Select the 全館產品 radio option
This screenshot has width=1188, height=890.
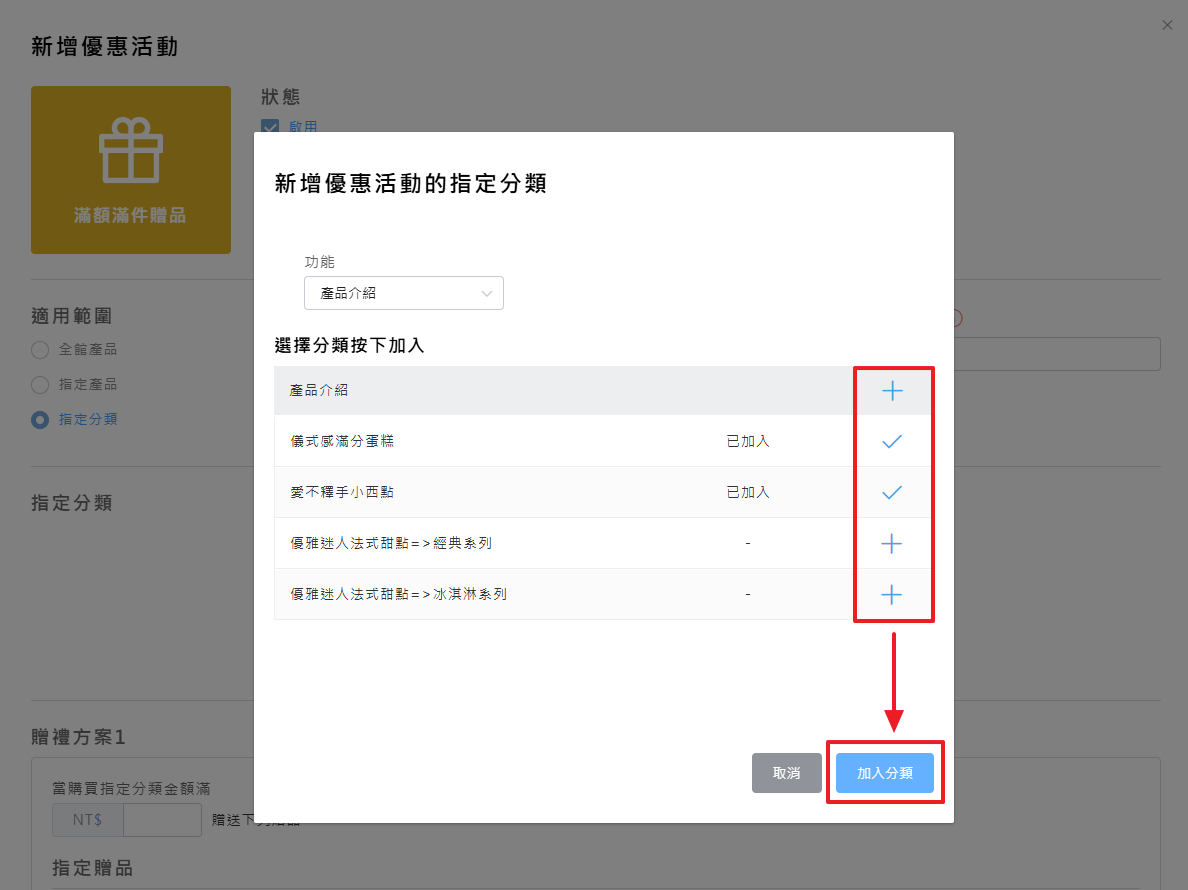(x=40, y=350)
